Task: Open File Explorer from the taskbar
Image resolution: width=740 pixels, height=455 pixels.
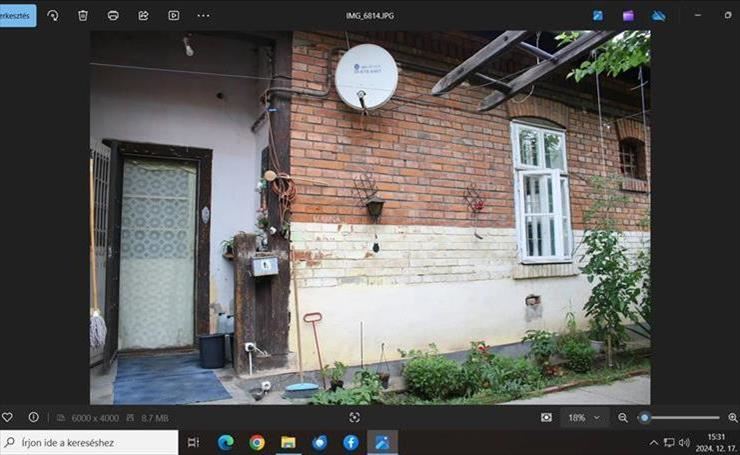Action: (x=288, y=442)
